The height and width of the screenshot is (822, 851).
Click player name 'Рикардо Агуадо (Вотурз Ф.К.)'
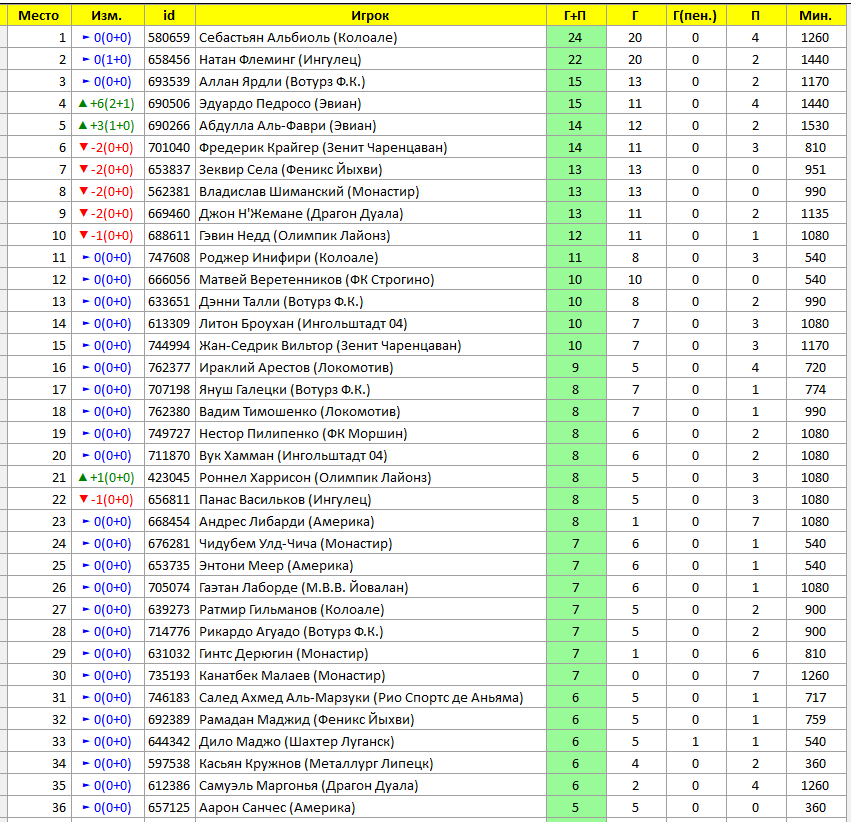[x=291, y=632]
